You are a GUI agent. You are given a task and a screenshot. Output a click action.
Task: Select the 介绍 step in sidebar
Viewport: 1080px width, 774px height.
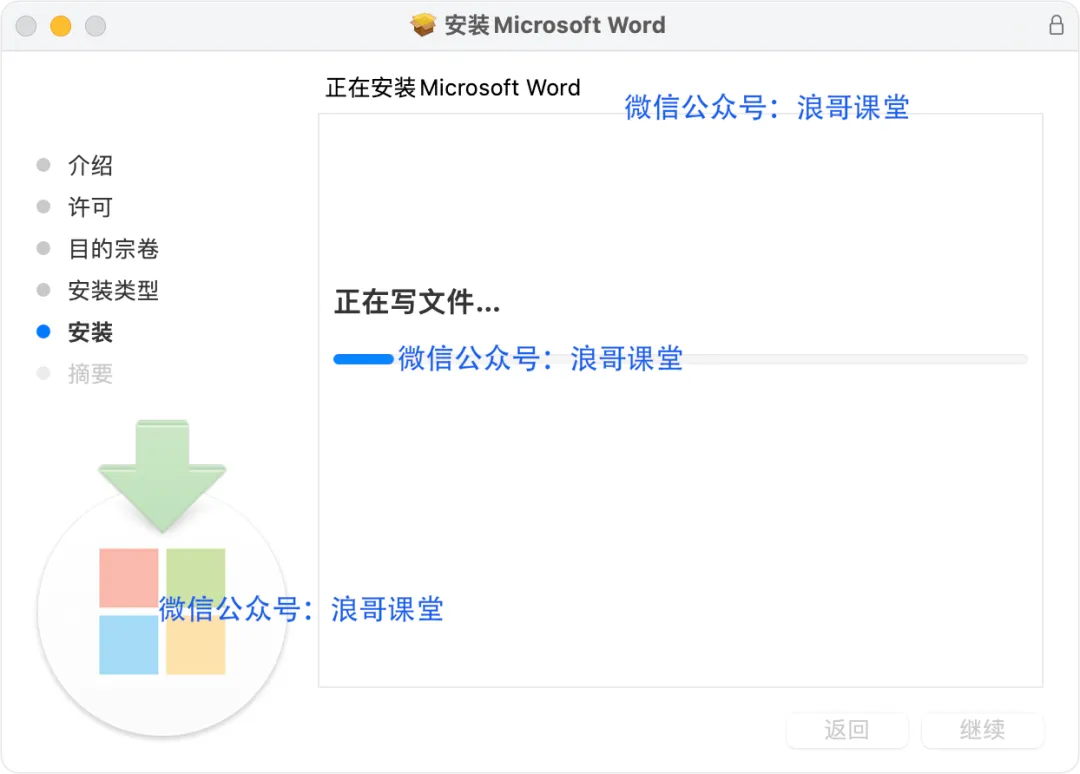pos(90,165)
